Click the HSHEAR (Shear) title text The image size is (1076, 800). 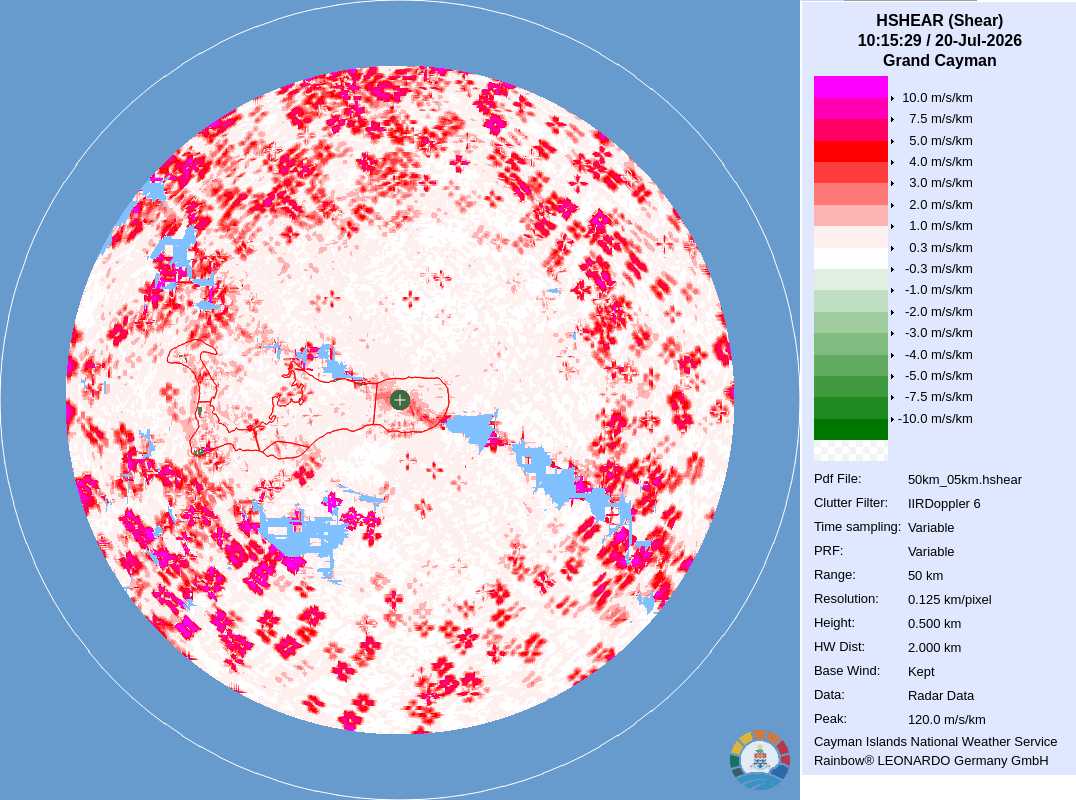click(x=939, y=21)
